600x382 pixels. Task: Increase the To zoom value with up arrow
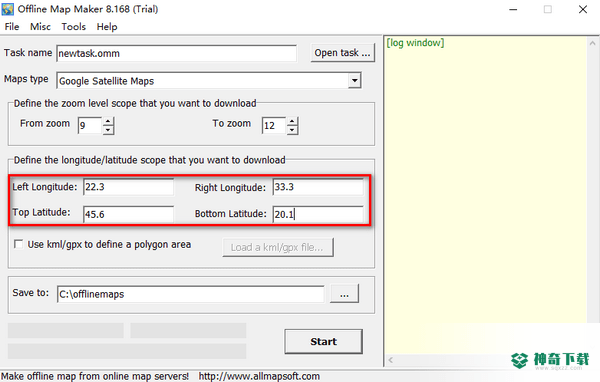coord(292,121)
